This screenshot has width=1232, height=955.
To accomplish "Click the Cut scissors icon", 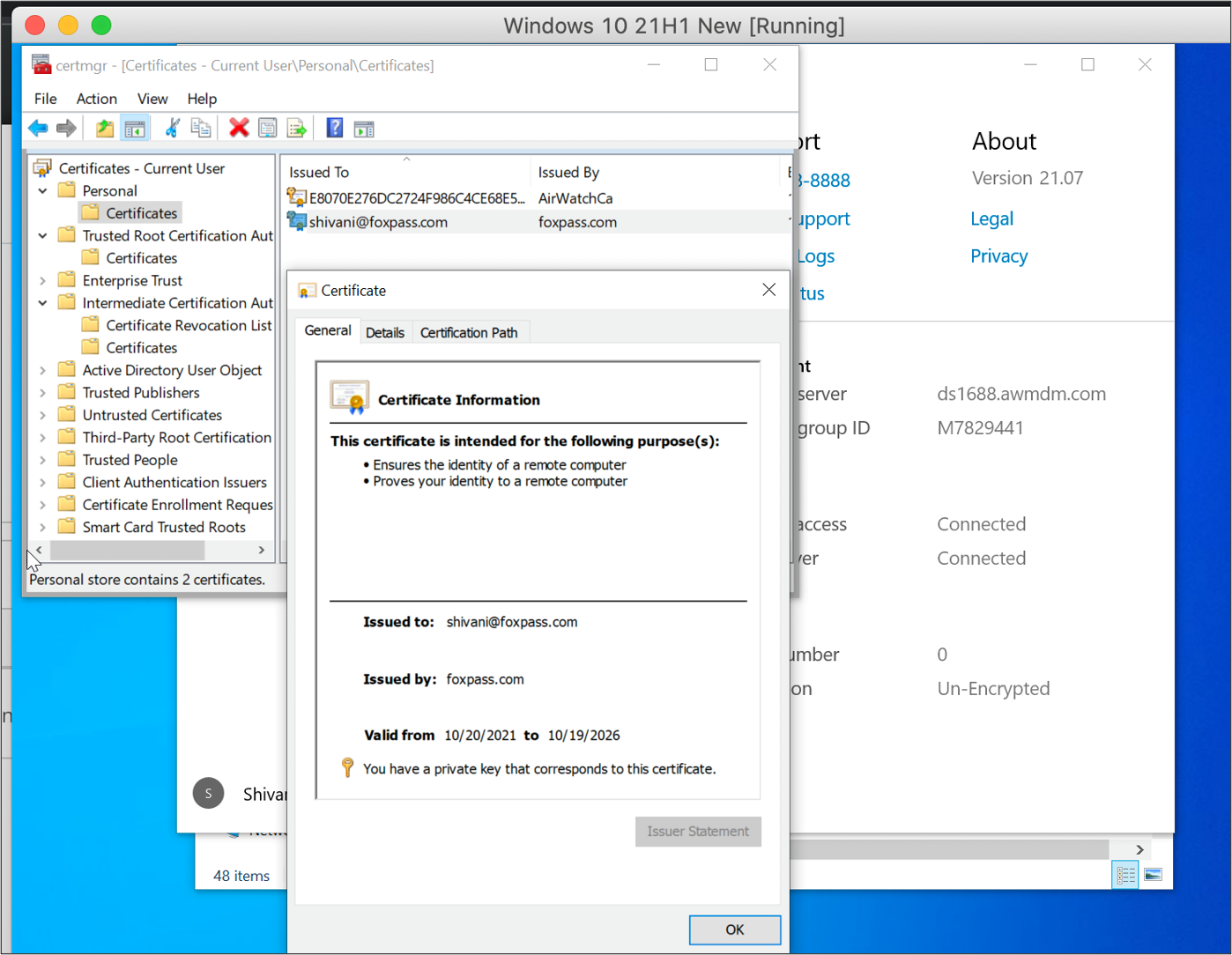I will click(173, 129).
